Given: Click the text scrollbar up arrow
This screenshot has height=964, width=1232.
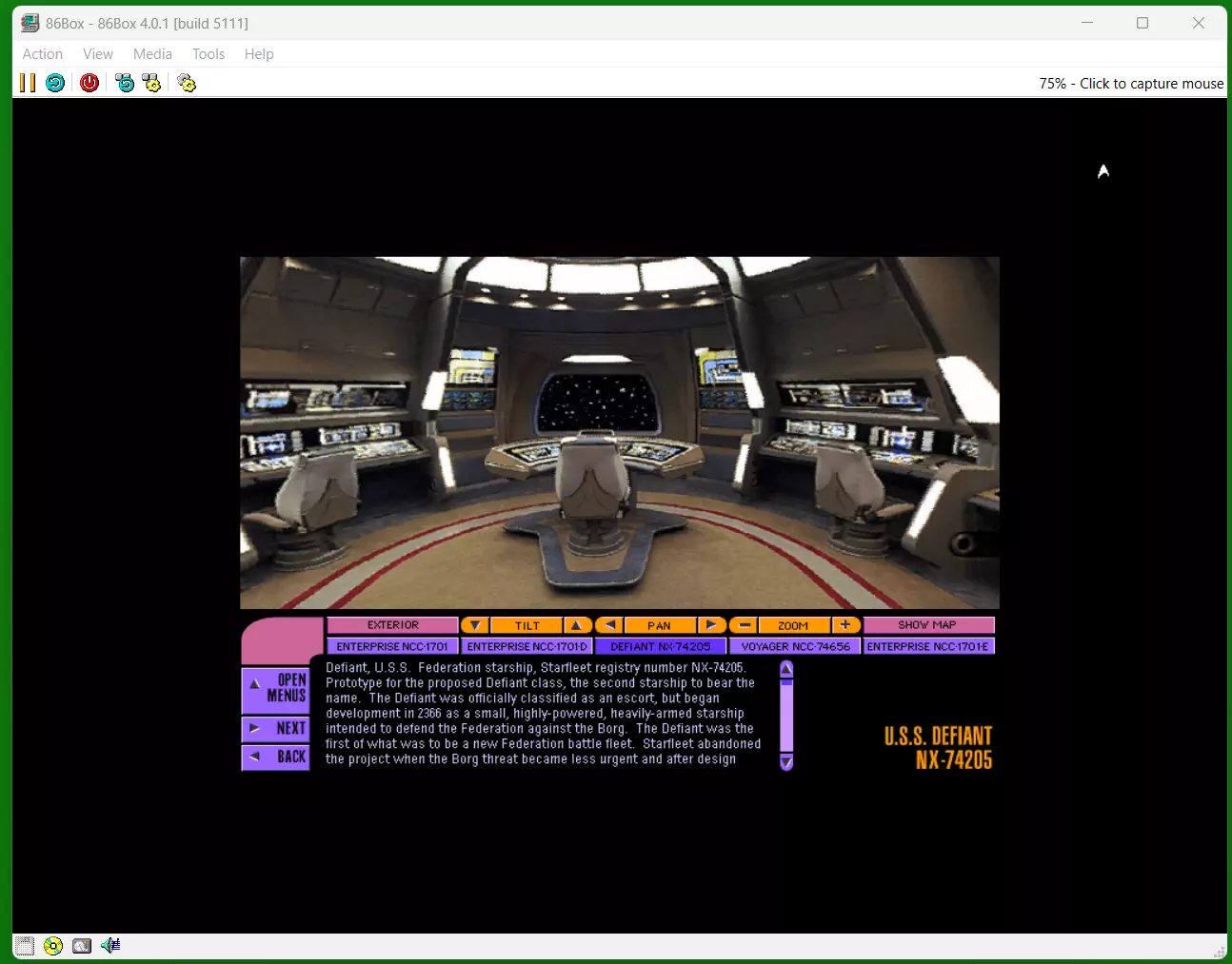Looking at the screenshot, I should coord(786,669).
